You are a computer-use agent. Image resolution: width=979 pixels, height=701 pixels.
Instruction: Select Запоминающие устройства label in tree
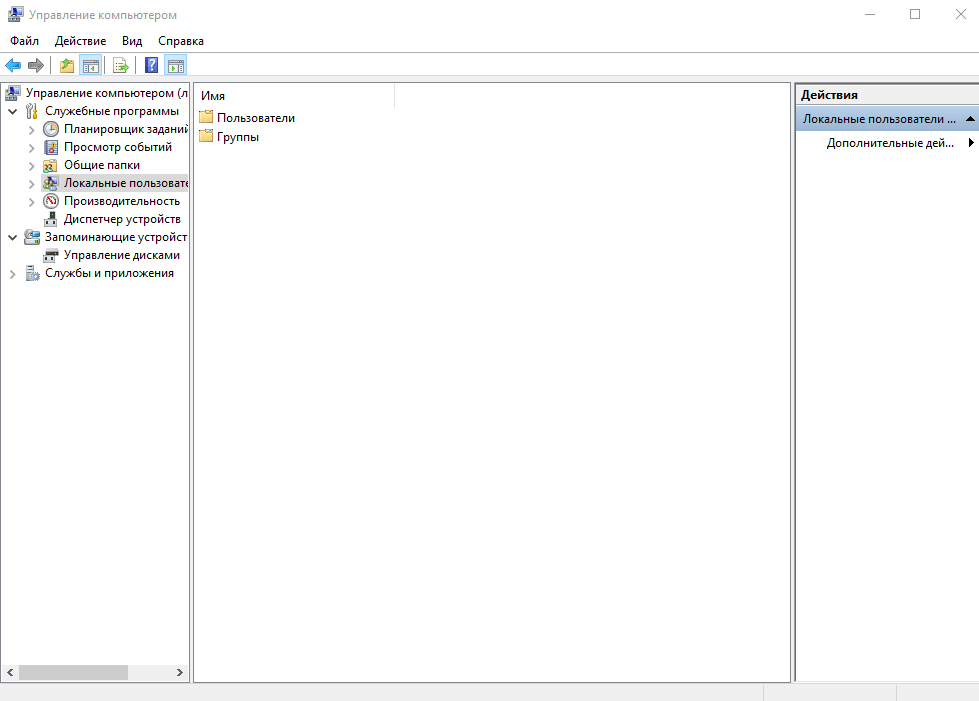pyautogui.click(x=116, y=237)
